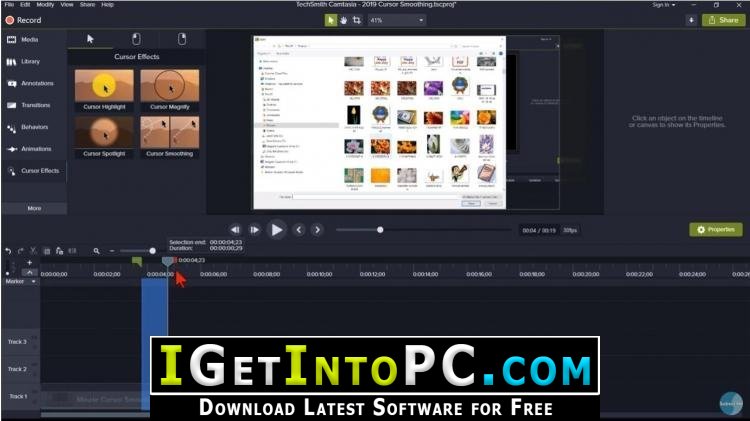Activate the hand pan tool

click(343, 20)
